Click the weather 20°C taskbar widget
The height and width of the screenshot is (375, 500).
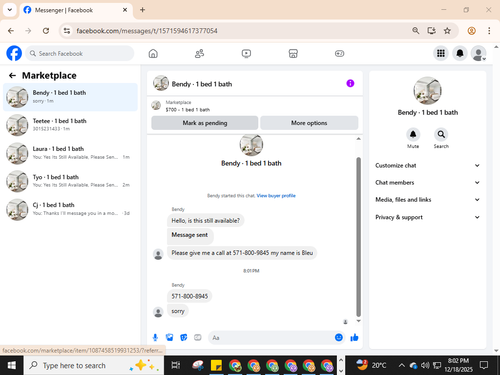click(x=371, y=365)
